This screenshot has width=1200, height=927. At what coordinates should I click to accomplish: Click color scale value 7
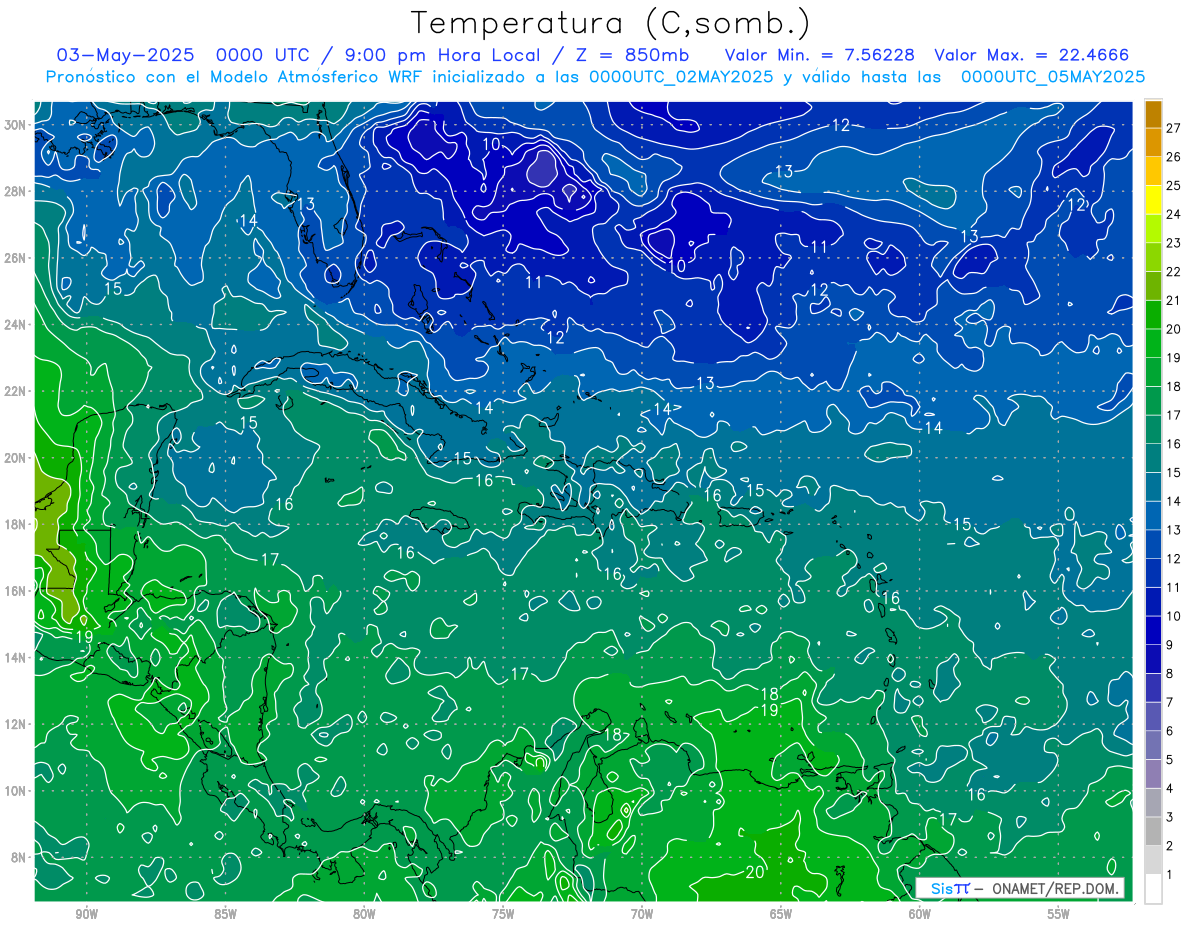click(x=1171, y=702)
